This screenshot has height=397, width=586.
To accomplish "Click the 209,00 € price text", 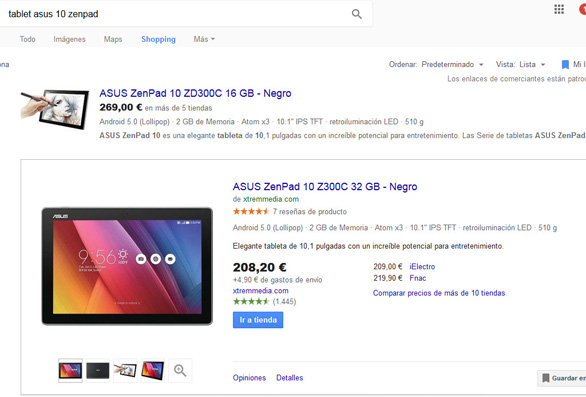I will (x=388, y=267).
